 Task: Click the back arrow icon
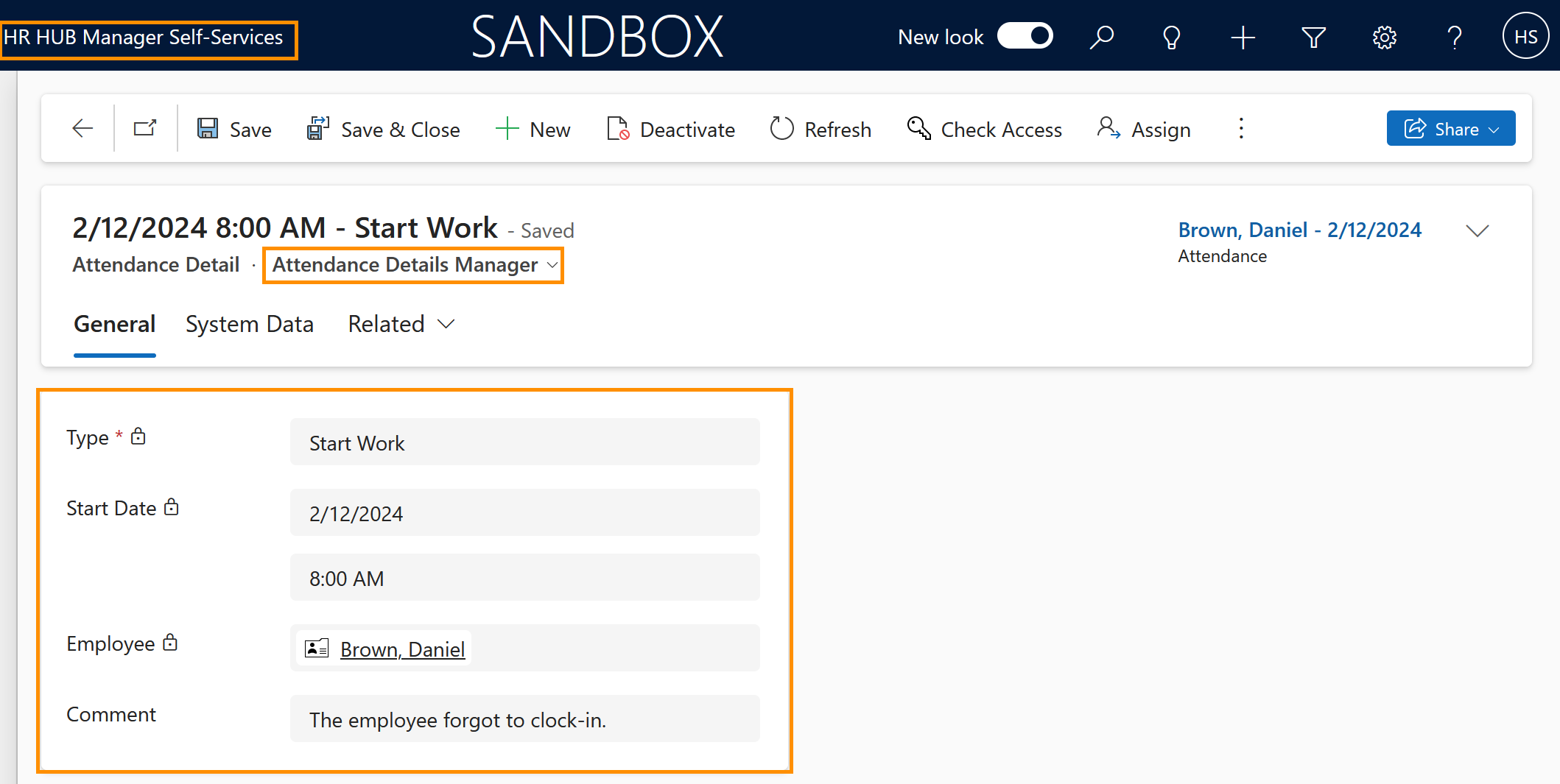coord(82,127)
